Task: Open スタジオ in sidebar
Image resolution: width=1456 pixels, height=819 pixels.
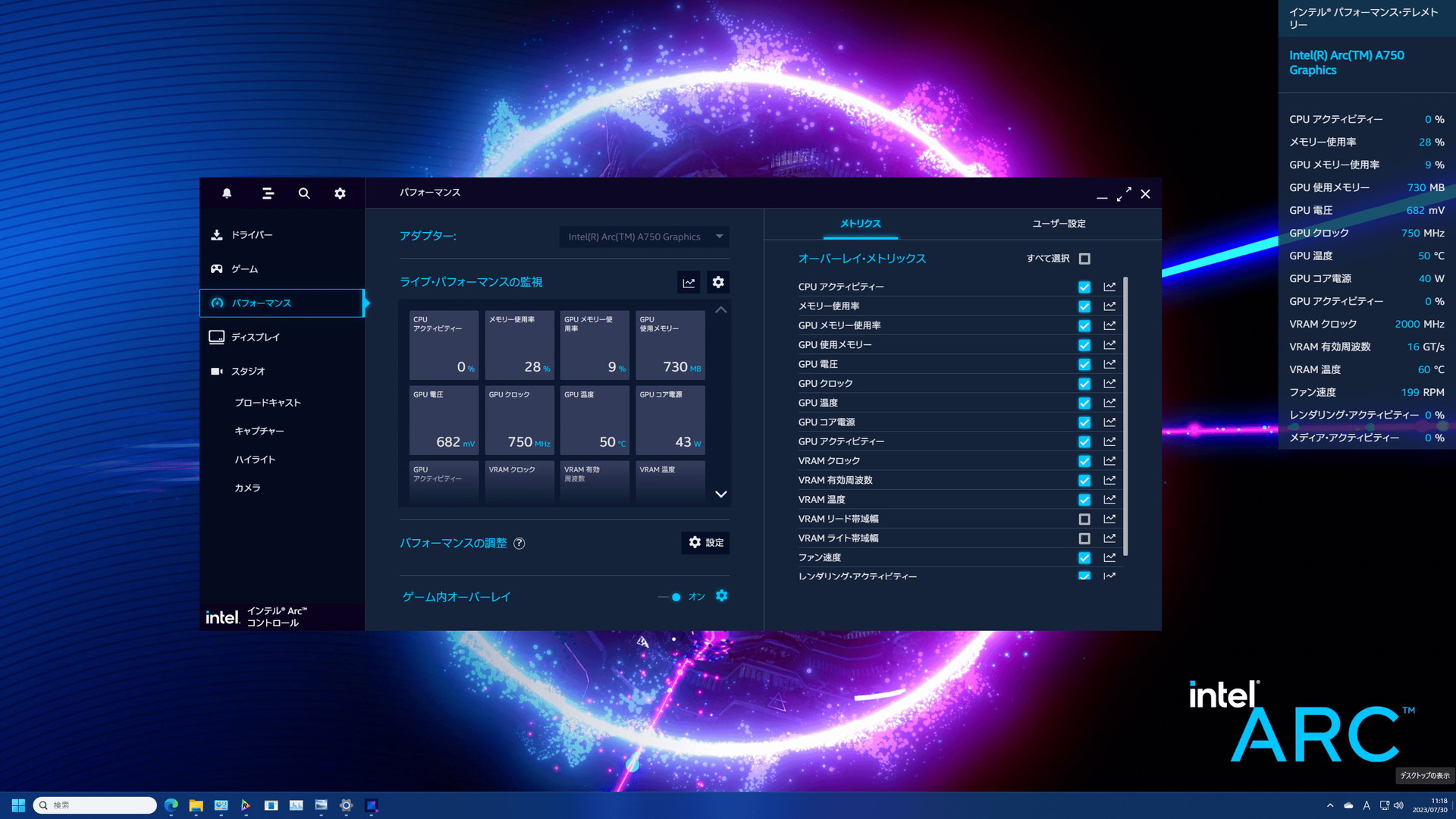Action: [x=282, y=371]
